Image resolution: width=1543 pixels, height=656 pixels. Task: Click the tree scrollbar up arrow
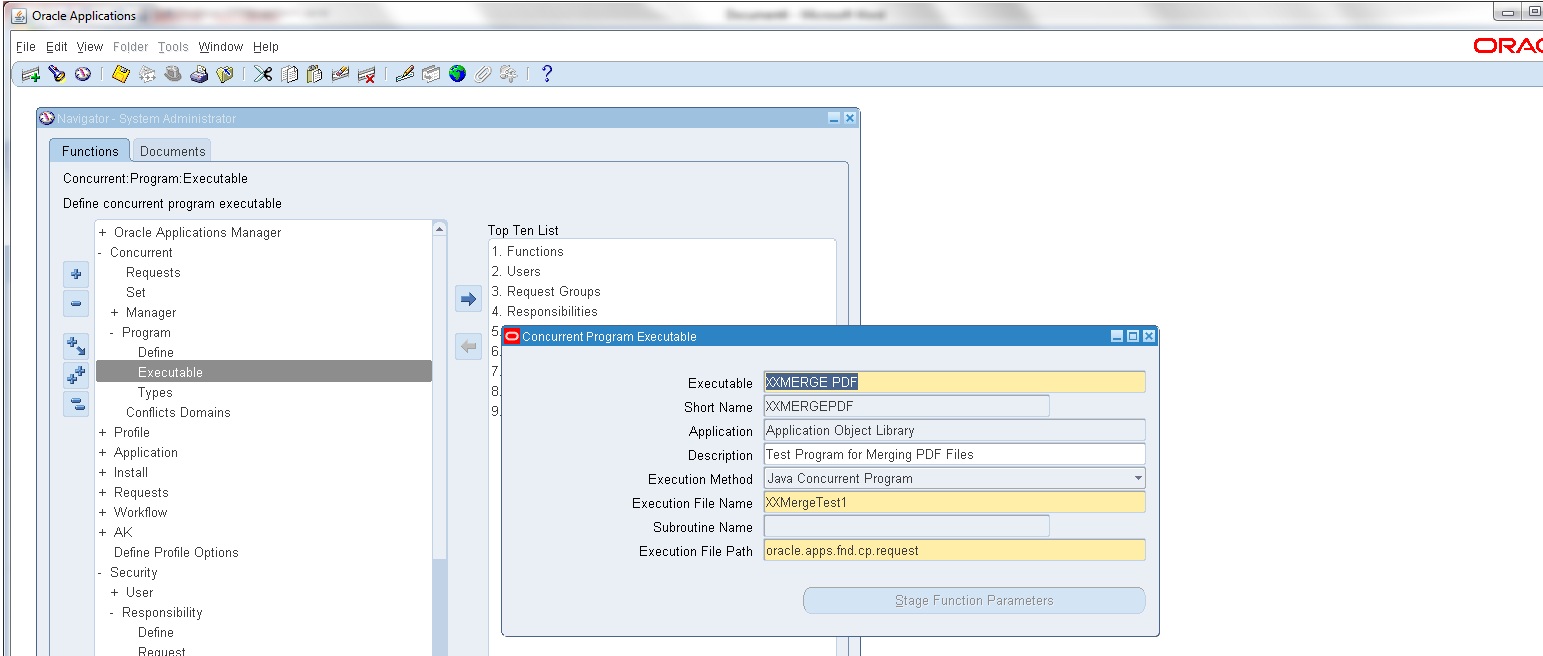click(x=439, y=229)
